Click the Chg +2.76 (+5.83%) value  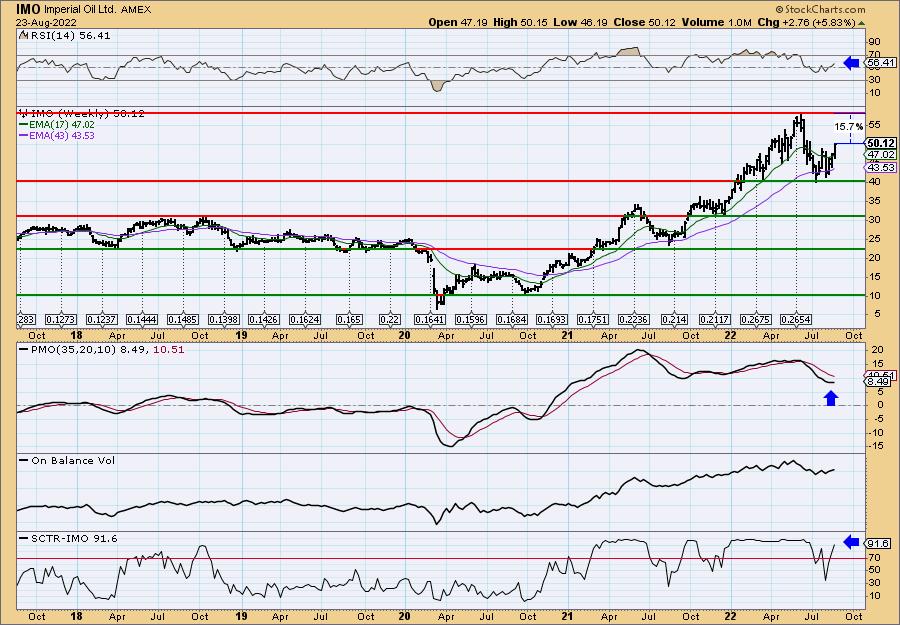tap(806, 22)
